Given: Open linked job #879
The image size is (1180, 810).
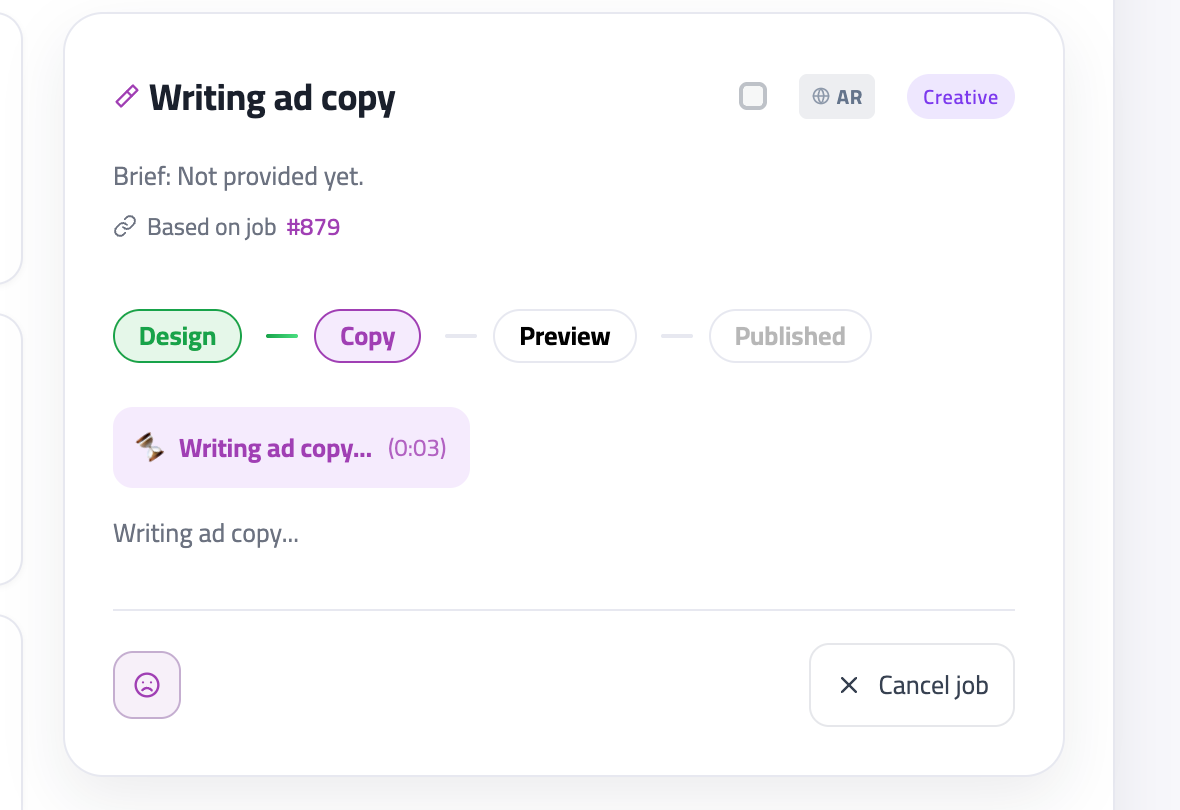Looking at the screenshot, I should (314, 226).
